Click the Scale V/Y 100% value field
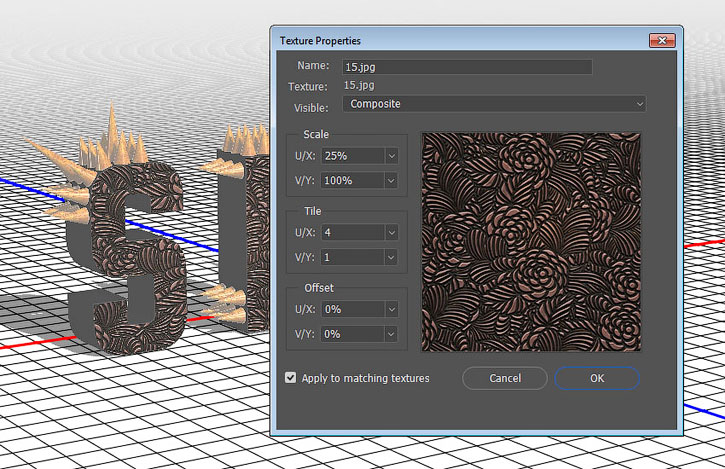This screenshot has width=725, height=469. (353, 180)
